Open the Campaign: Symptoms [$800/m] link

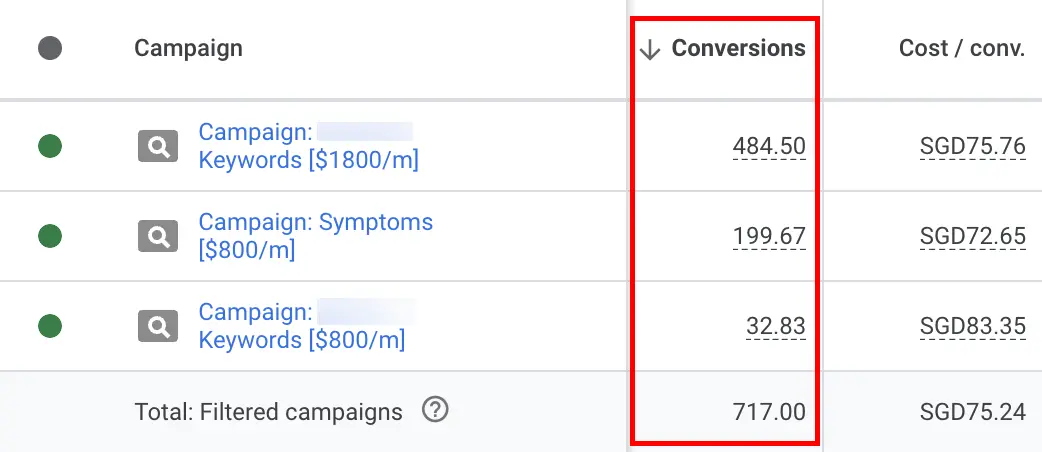click(x=315, y=222)
